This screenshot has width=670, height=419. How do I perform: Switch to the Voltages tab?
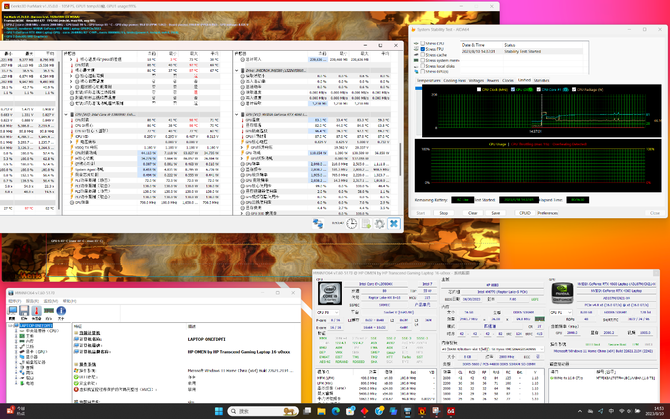point(476,80)
